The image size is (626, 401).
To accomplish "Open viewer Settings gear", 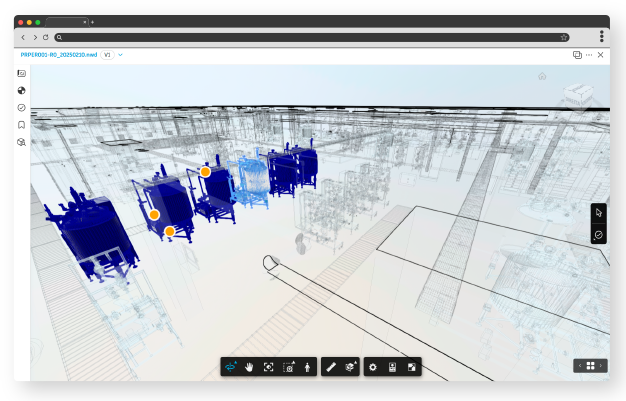I will point(373,367).
